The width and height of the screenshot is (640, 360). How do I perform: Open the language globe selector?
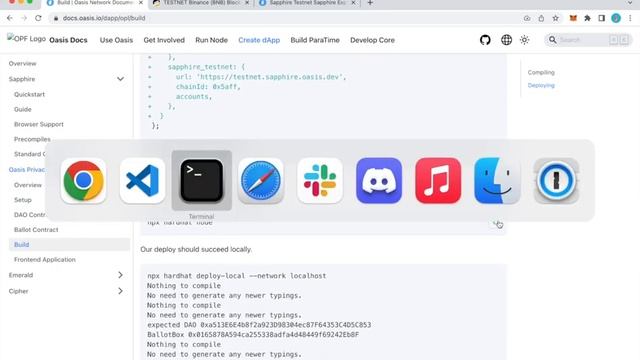tap(506, 40)
